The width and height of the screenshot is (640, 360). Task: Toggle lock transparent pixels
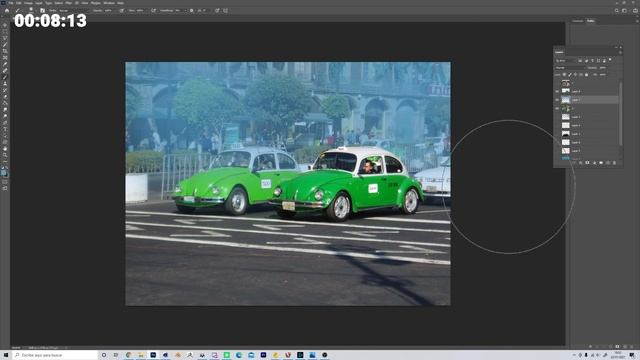564,74
